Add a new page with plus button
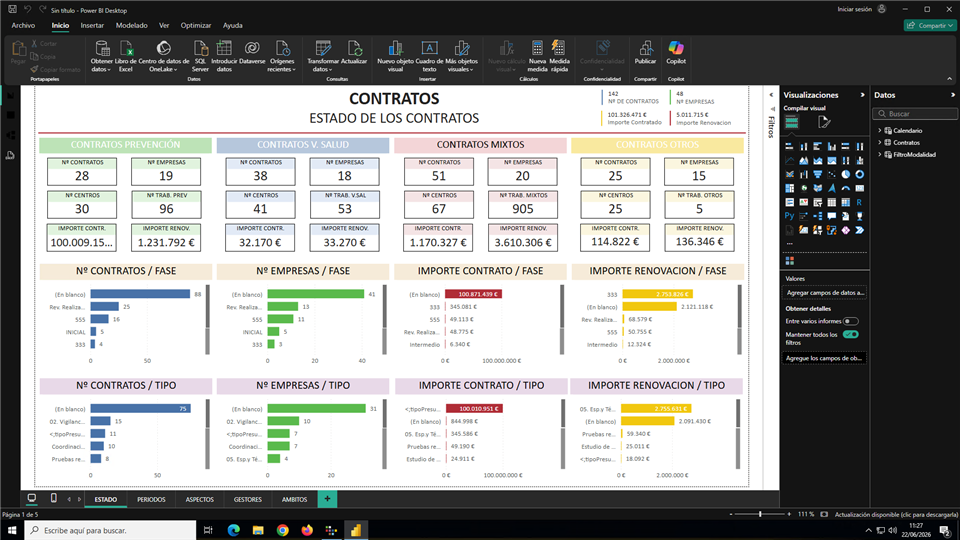Image resolution: width=960 pixels, height=540 pixels. [x=327, y=499]
